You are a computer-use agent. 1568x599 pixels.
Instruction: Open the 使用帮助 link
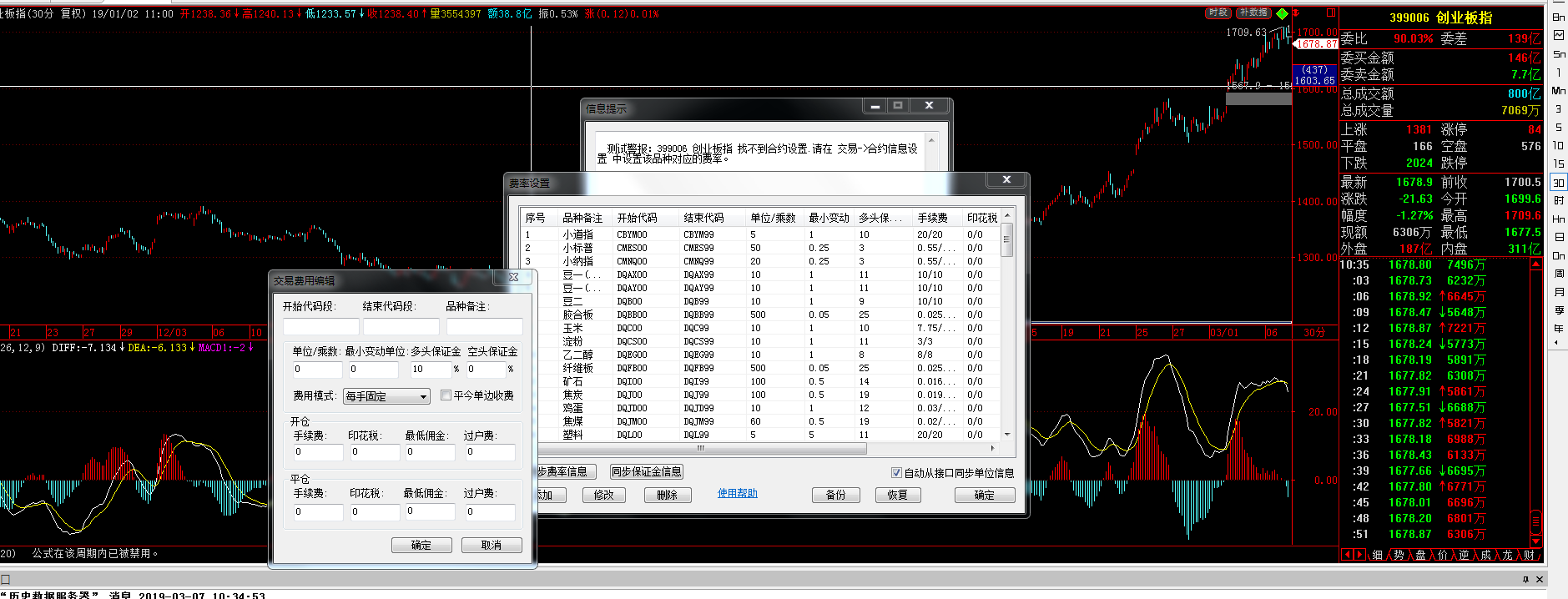tap(737, 494)
